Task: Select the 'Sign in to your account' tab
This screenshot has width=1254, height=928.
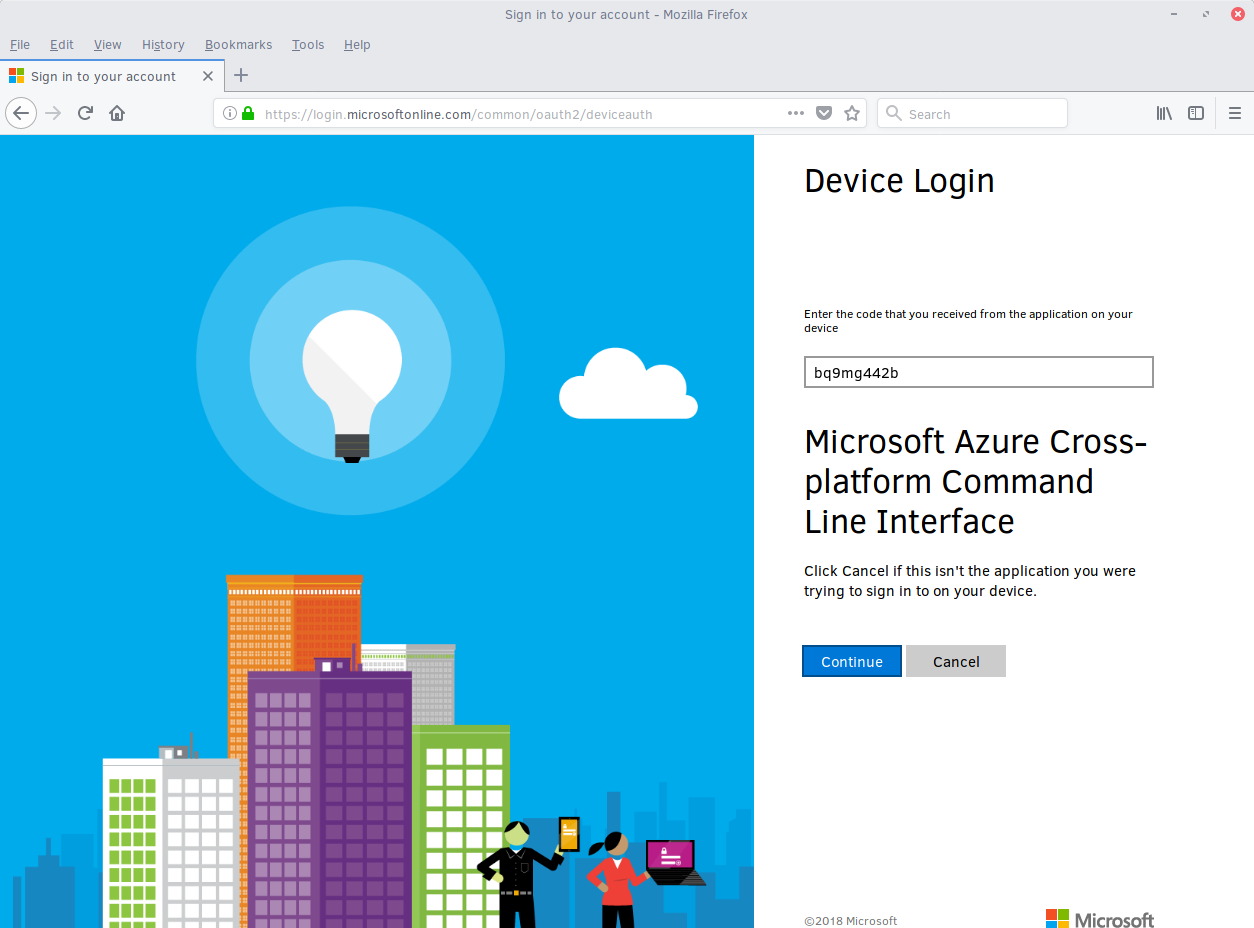Action: click(112, 76)
